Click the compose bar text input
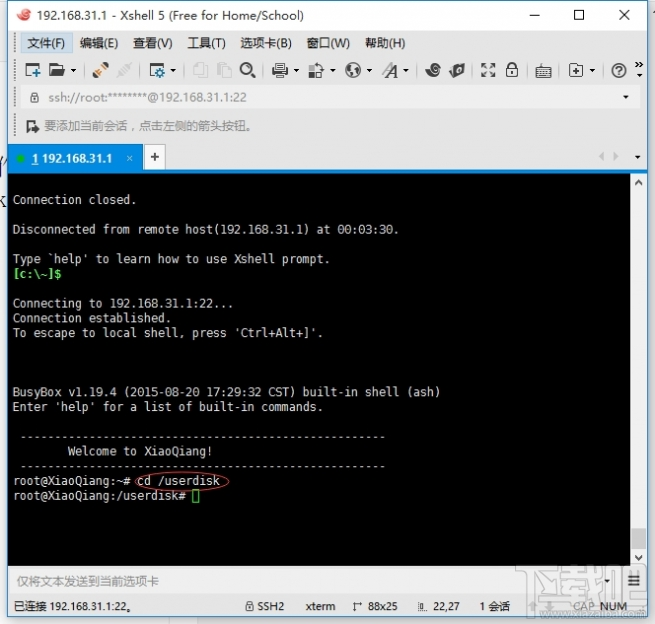Viewport: 655px width, 624px height. (x=307, y=581)
